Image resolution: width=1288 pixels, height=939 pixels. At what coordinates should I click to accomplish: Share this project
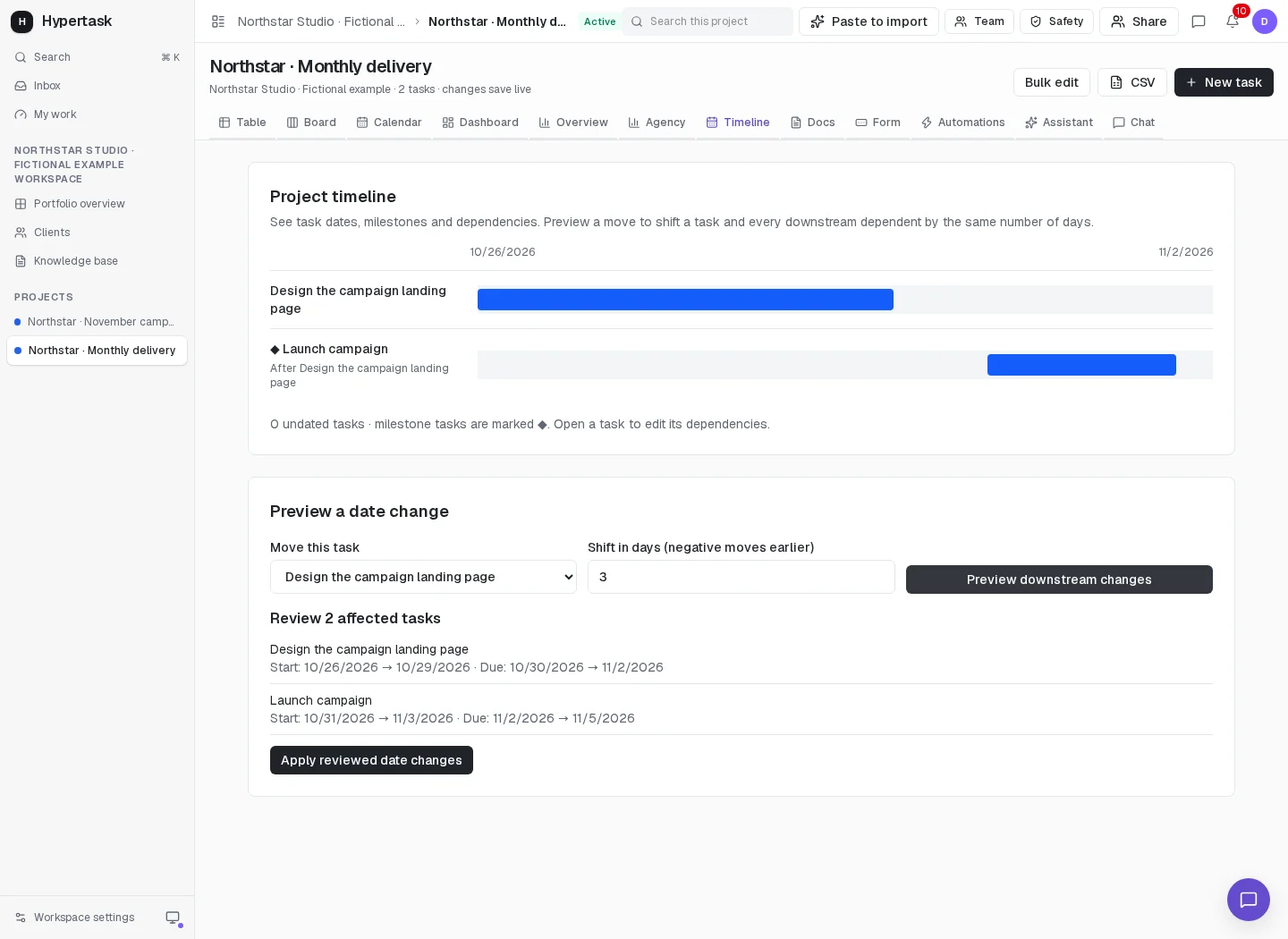coord(1139,21)
